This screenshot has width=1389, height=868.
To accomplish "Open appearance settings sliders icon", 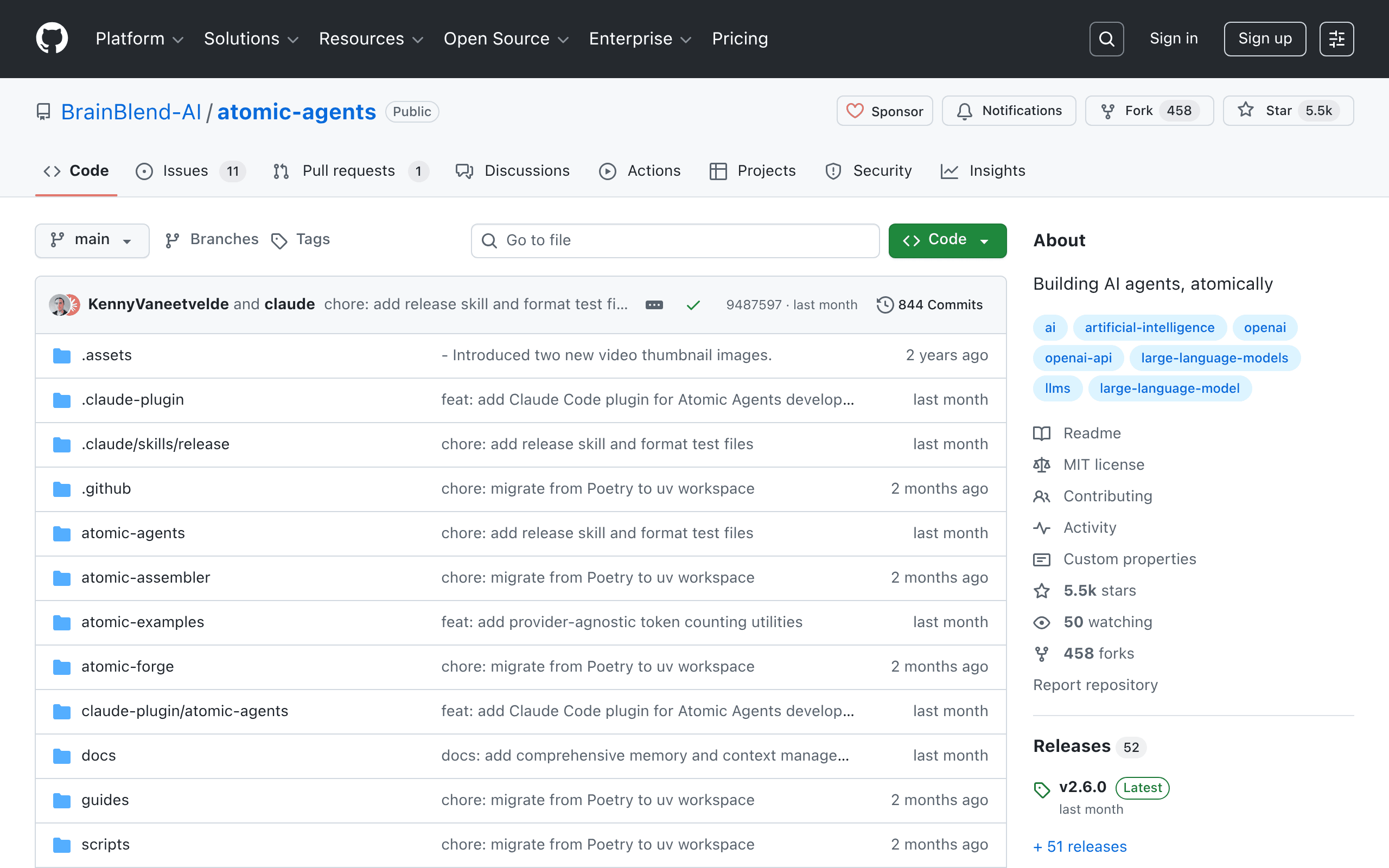I will click(1336, 39).
